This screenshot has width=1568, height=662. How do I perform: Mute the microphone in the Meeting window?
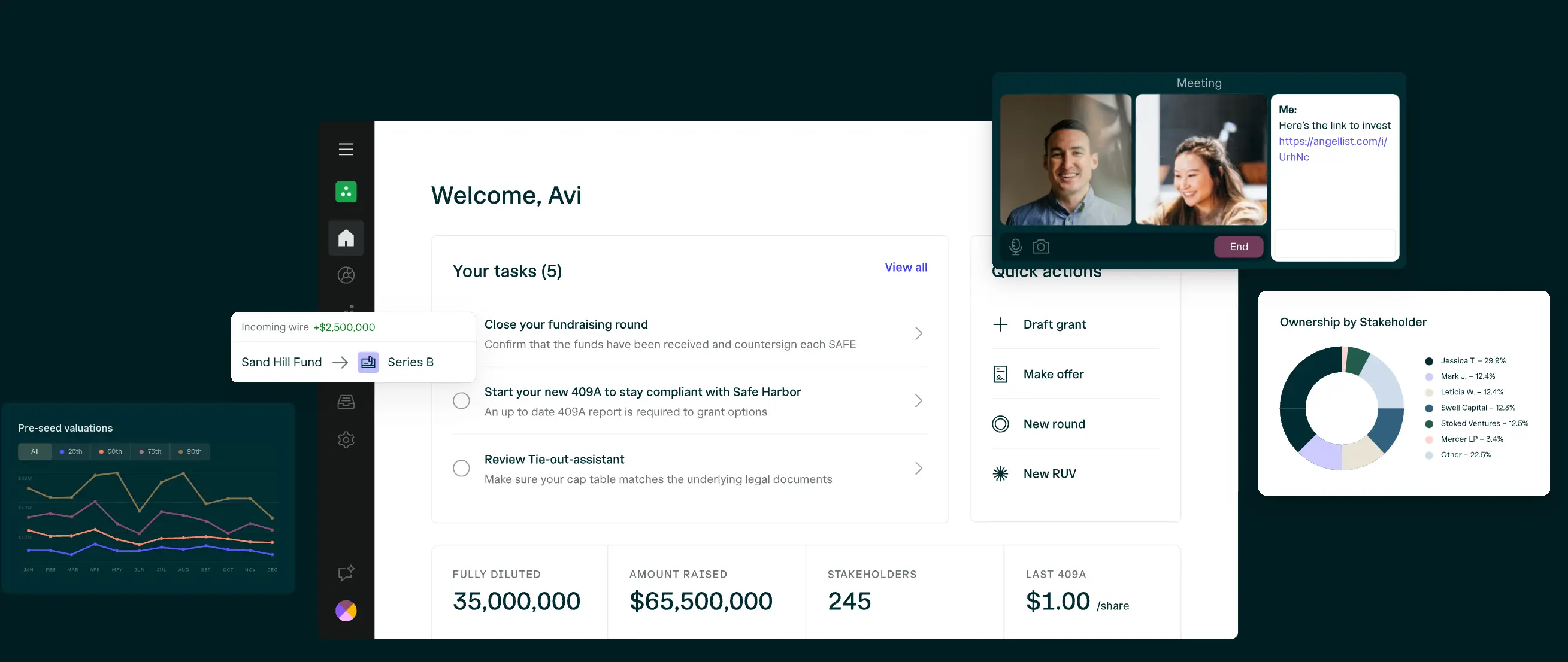1015,247
